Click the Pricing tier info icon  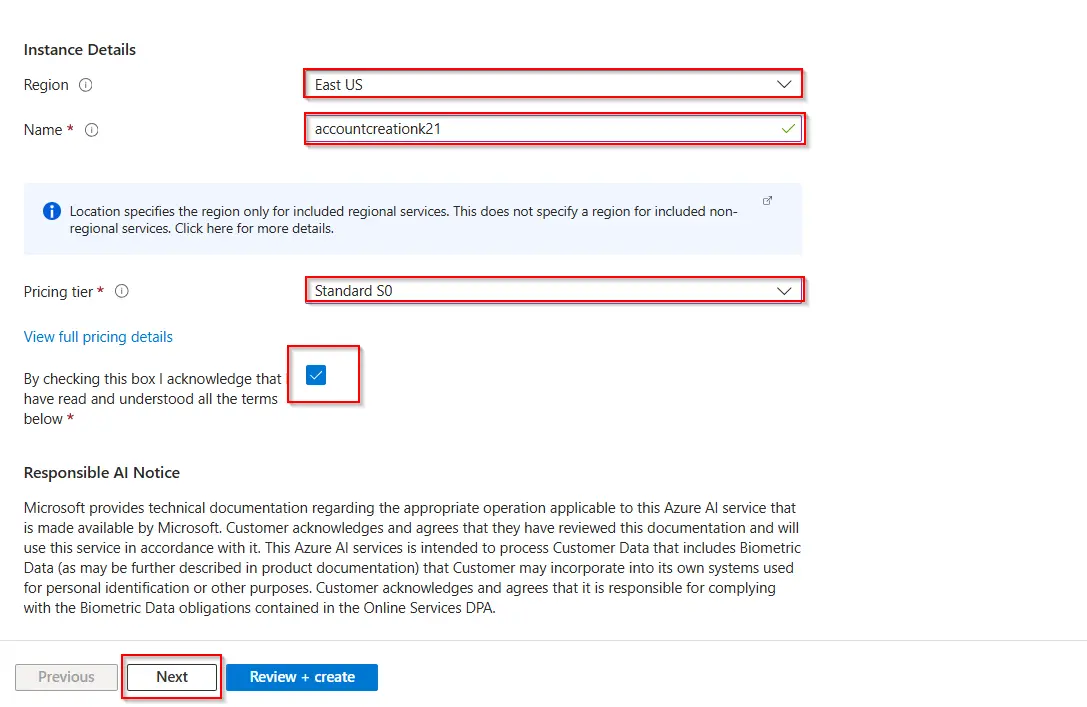pyautogui.click(x=122, y=292)
